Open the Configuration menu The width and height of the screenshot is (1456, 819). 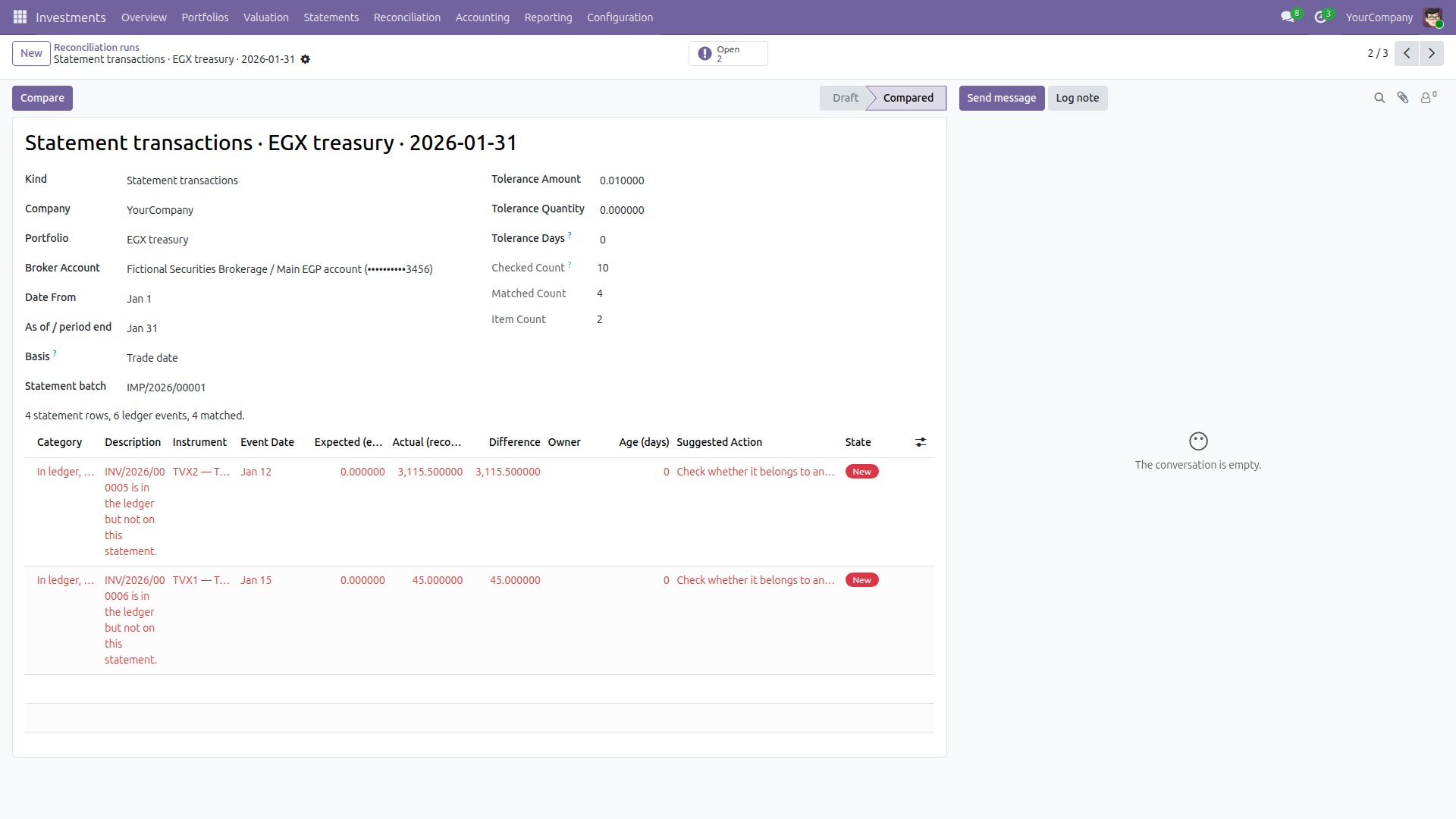pyautogui.click(x=620, y=17)
